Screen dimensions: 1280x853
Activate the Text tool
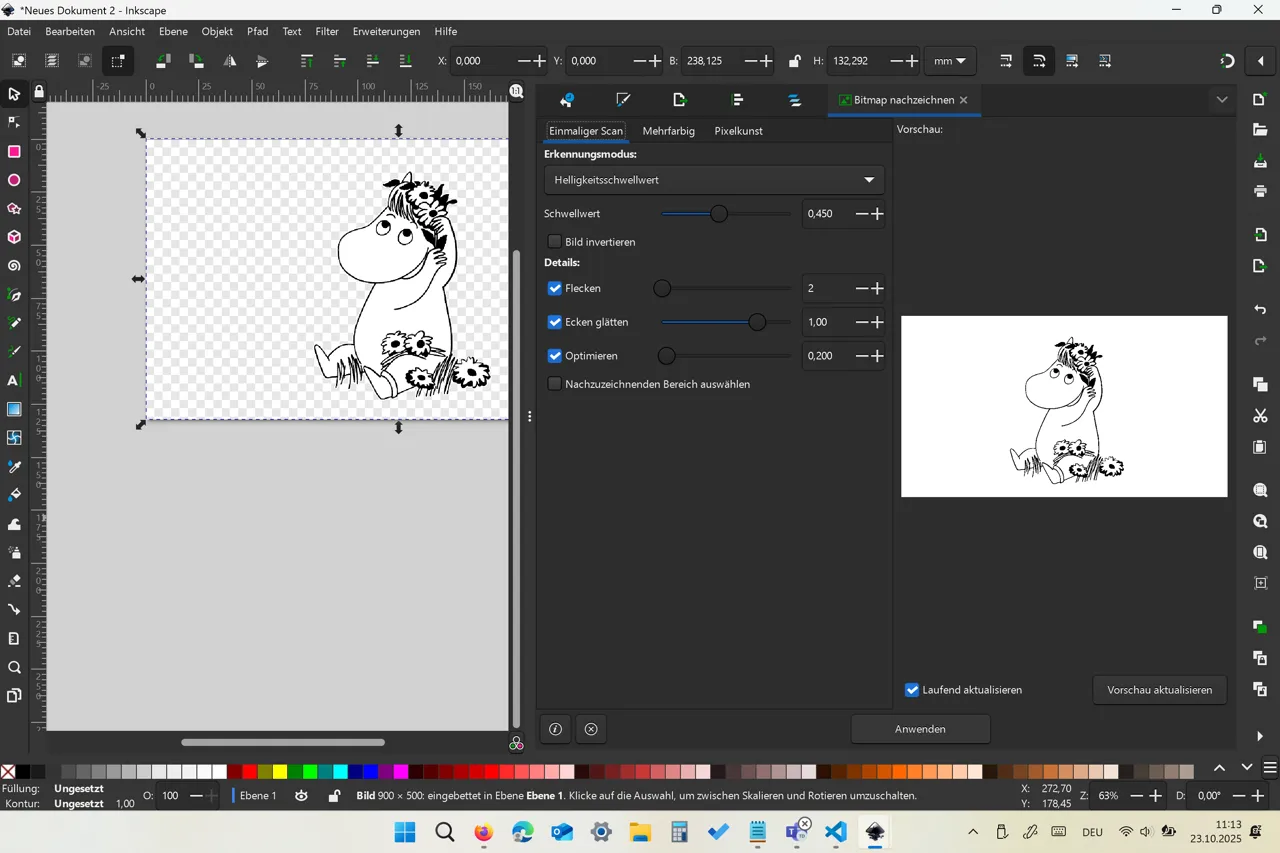14,381
